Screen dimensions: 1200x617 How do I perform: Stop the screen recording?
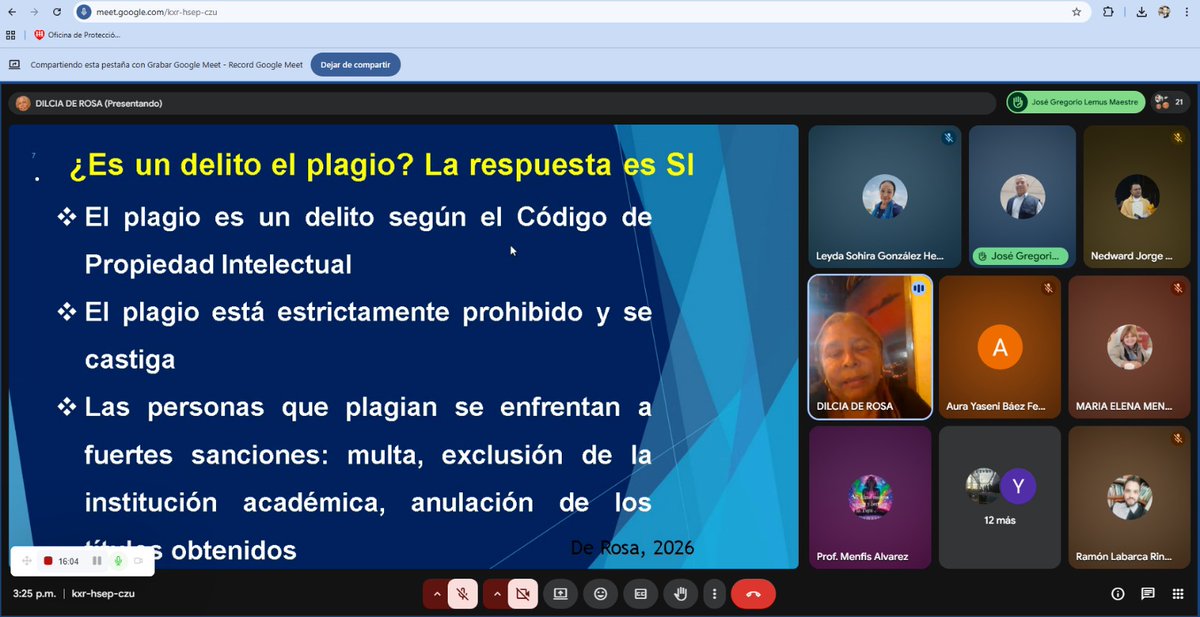pos(48,561)
